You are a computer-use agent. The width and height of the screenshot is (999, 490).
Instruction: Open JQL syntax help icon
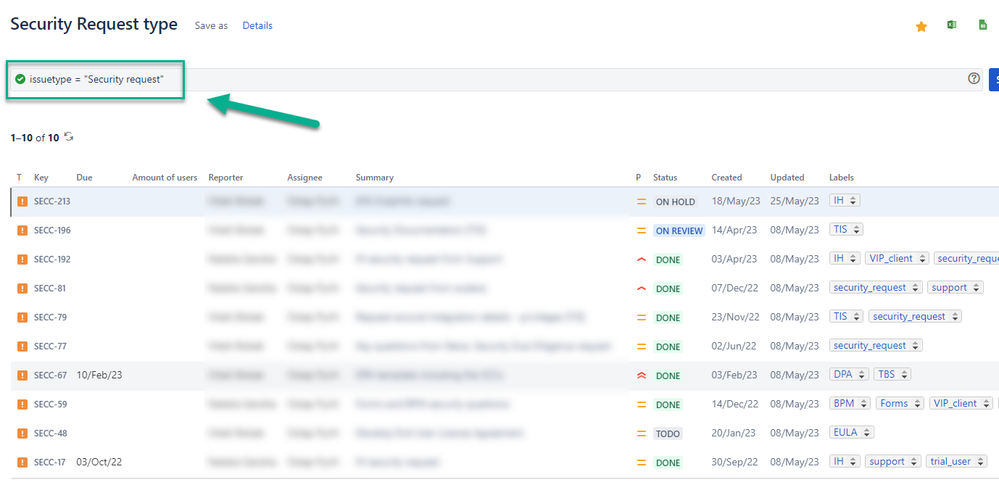(x=974, y=79)
